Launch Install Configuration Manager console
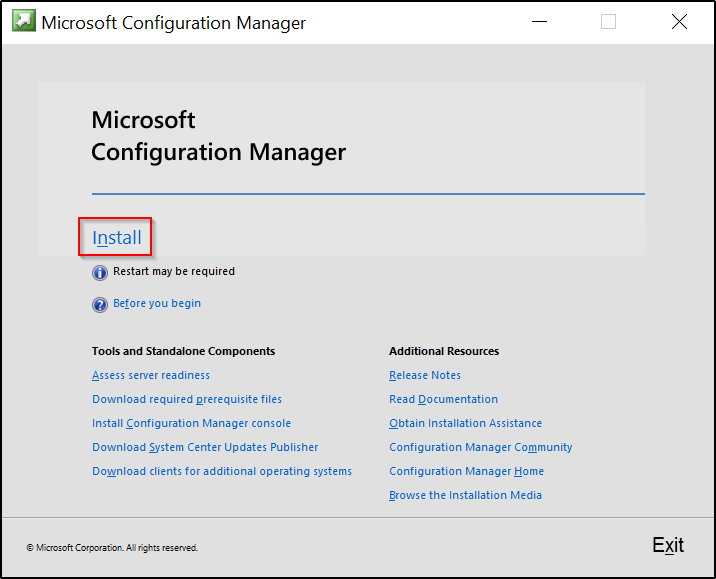 point(191,423)
